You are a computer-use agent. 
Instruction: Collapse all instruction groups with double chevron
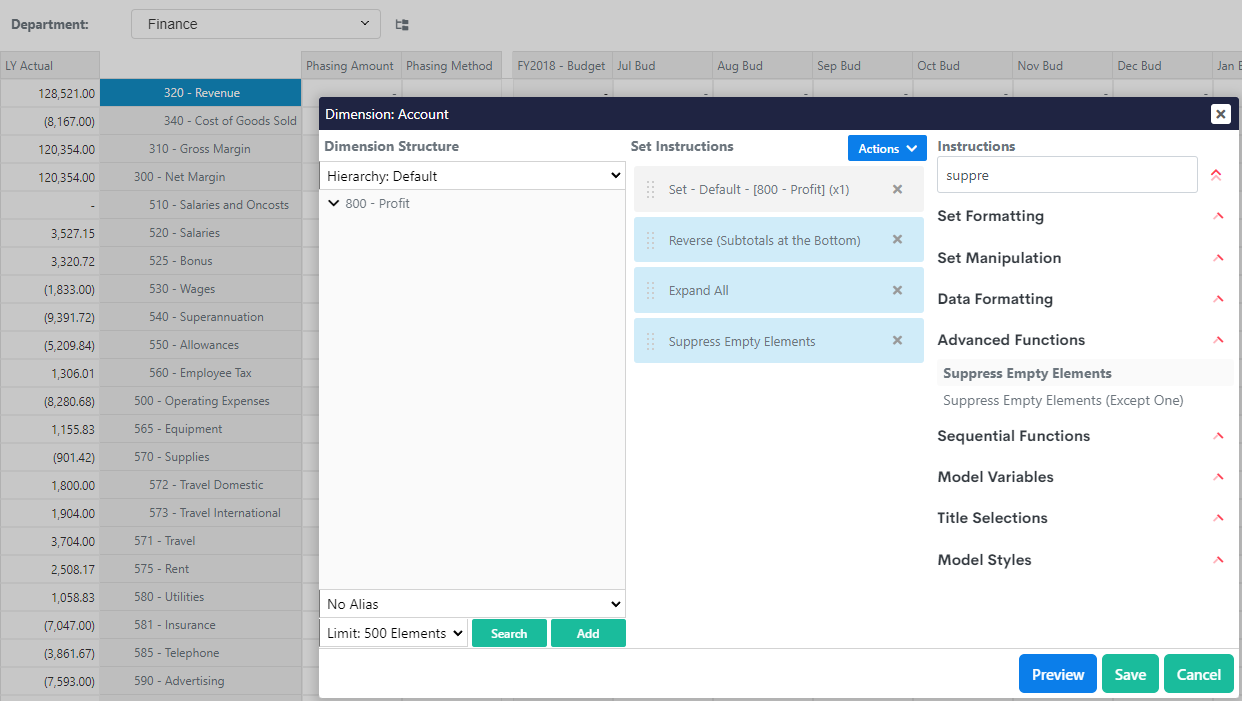(x=1216, y=175)
